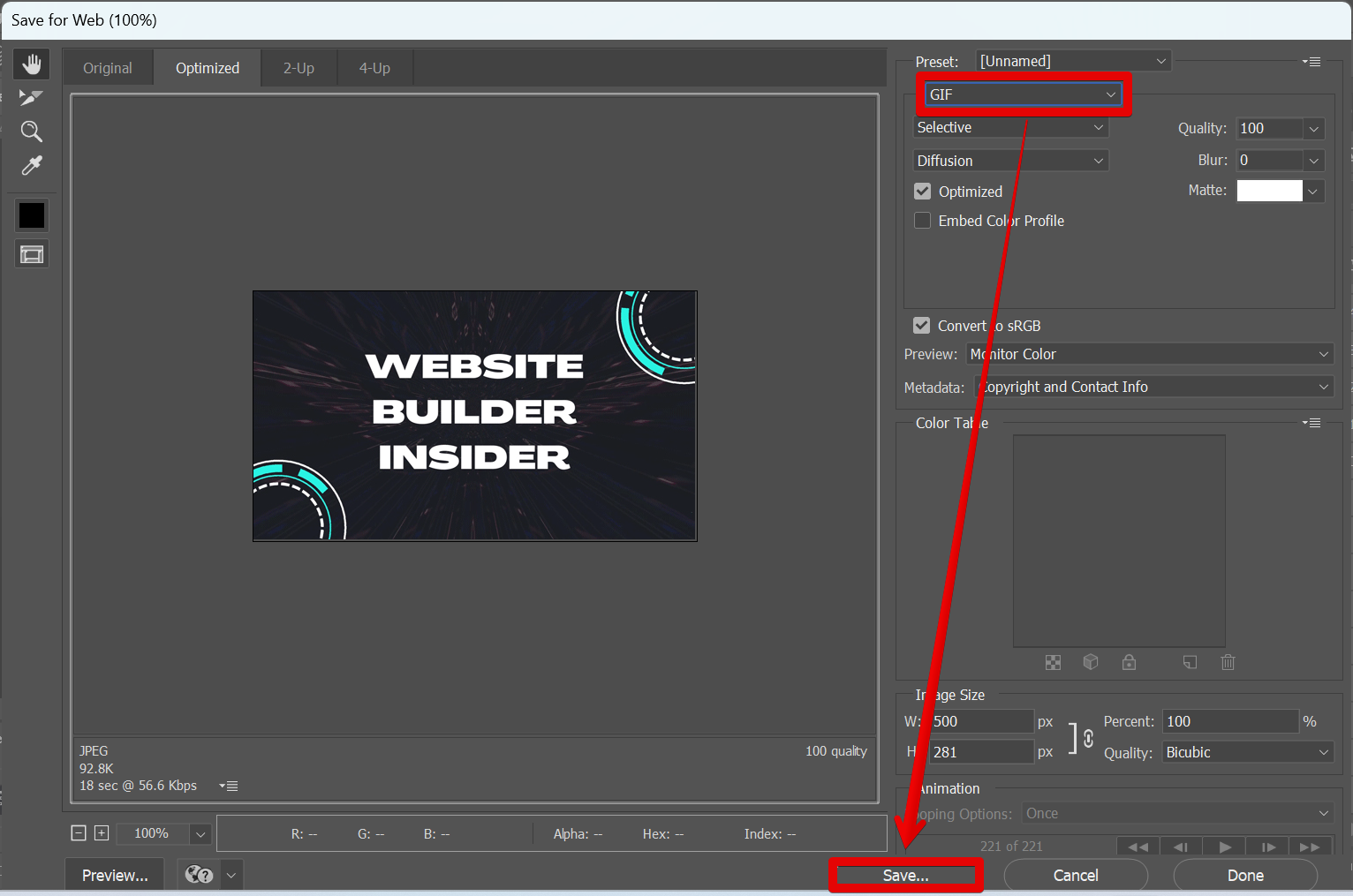Switch to the Original tab
Image resolution: width=1353 pixels, height=896 pixels.
pyautogui.click(x=108, y=68)
